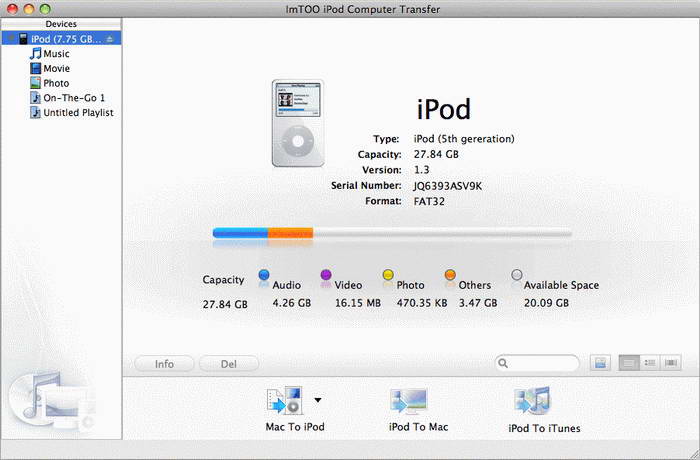Click the yellow minimize window button

click(29, 9)
